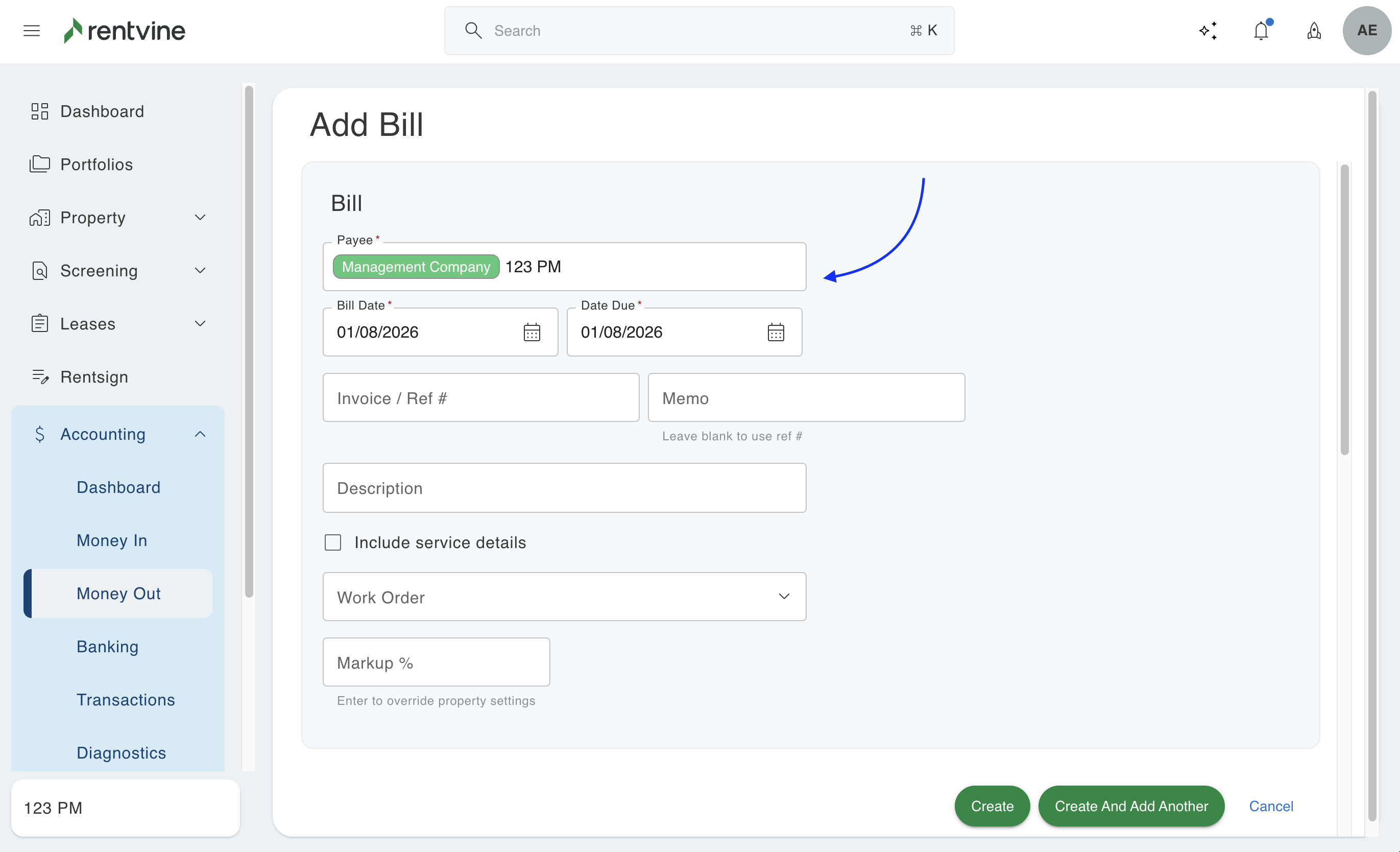Open Transactions in the sidebar

pyautogui.click(x=126, y=700)
